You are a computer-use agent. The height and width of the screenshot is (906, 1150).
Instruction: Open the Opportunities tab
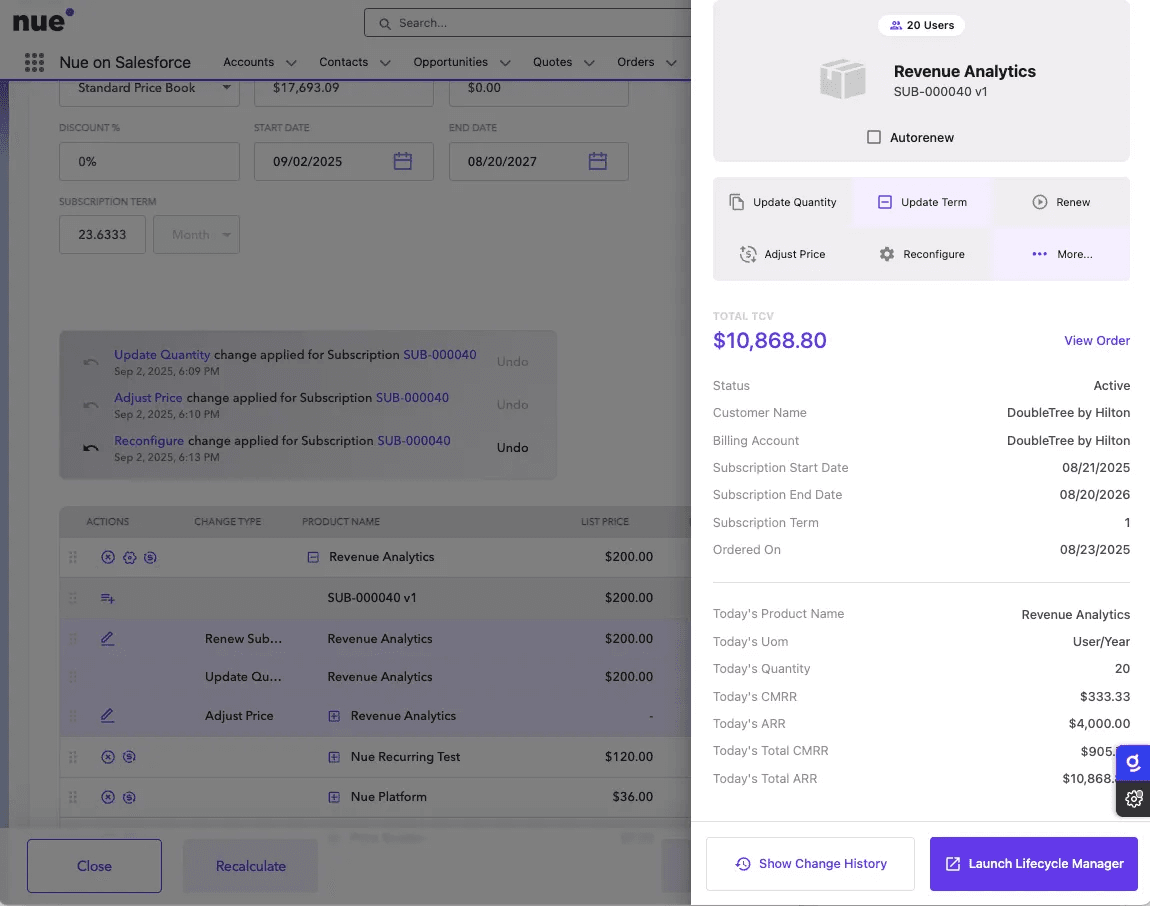[x=450, y=62]
